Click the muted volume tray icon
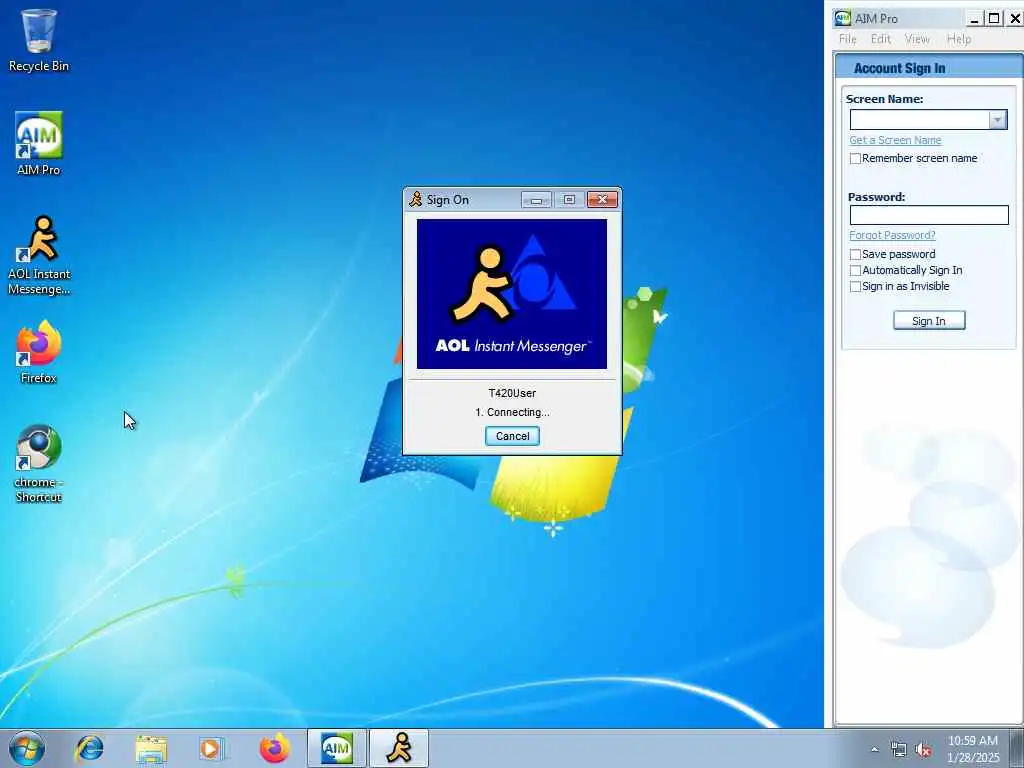This screenshot has width=1024, height=768. click(923, 750)
